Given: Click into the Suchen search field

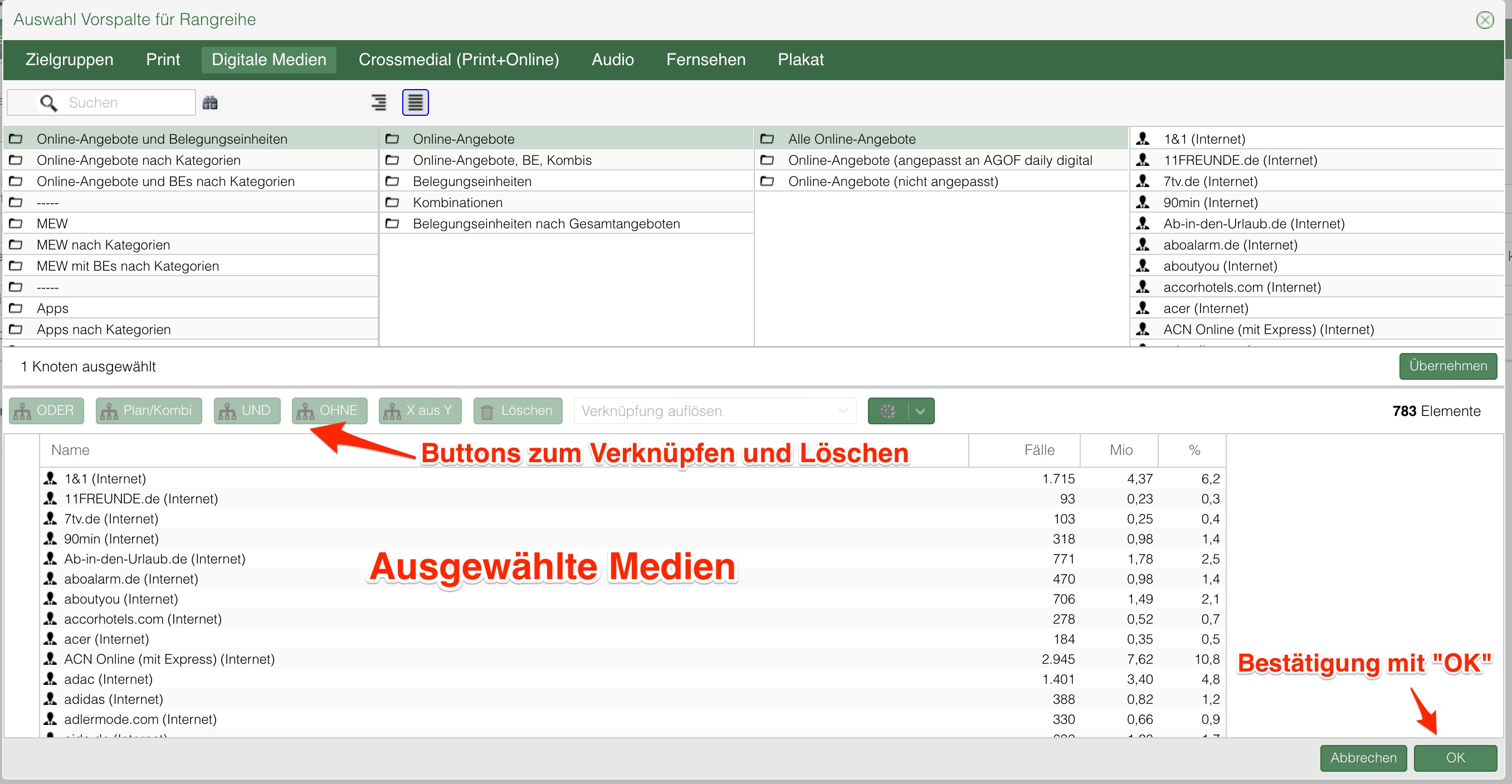Looking at the screenshot, I should tap(101, 102).
